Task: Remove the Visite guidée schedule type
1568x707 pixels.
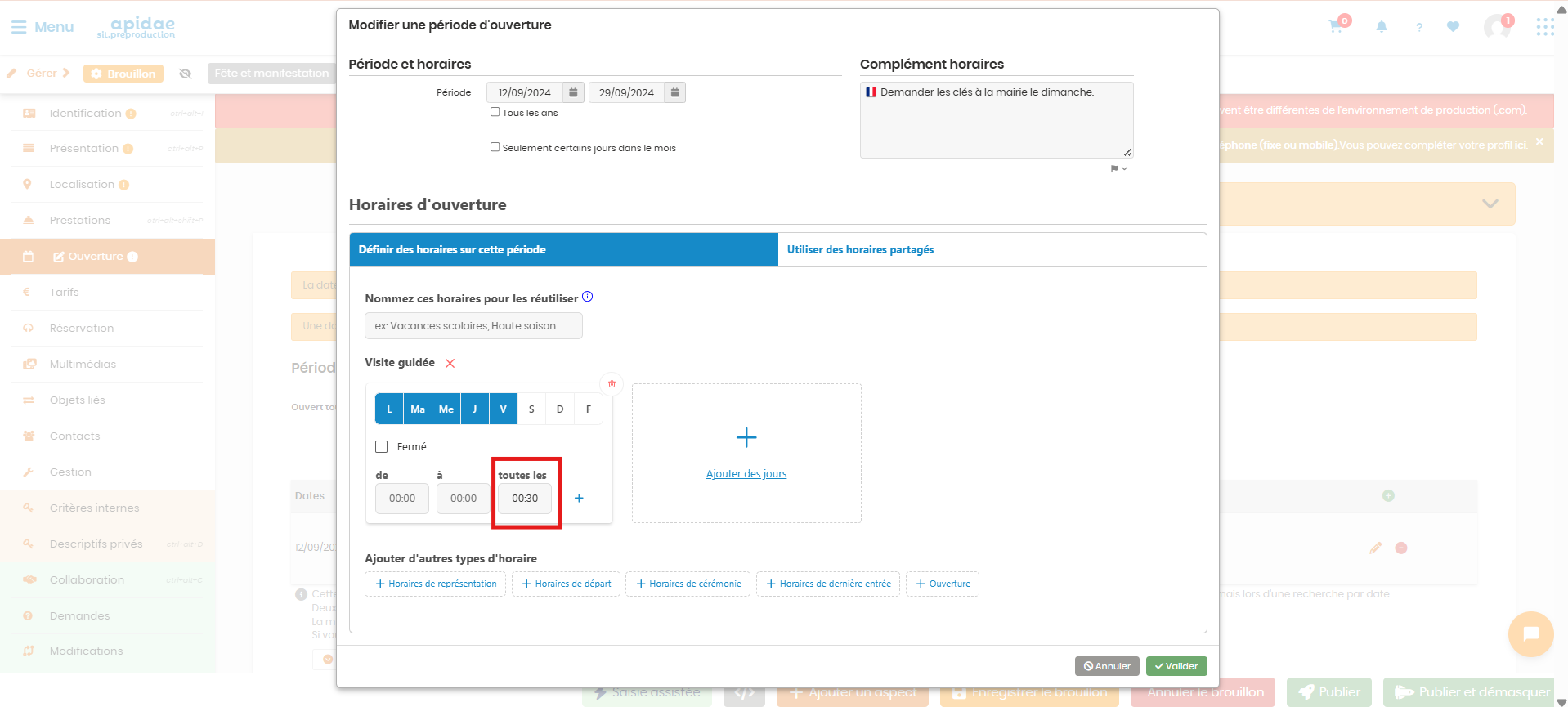Action: [450, 363]
